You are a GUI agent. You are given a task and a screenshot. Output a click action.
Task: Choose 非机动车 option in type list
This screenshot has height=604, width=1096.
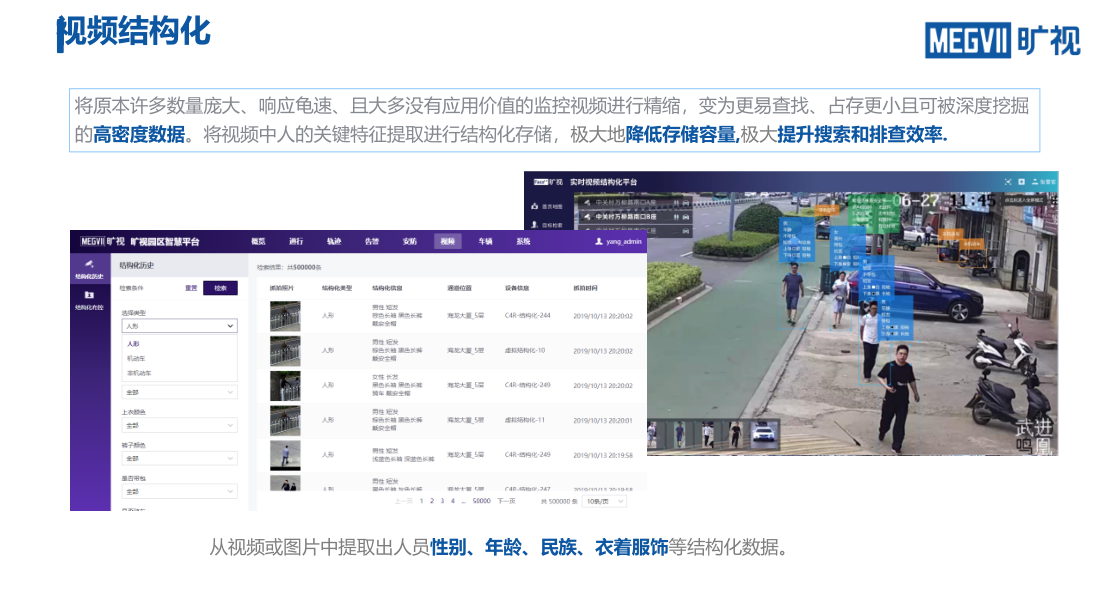pyautogui.click(x=139, y=373)
